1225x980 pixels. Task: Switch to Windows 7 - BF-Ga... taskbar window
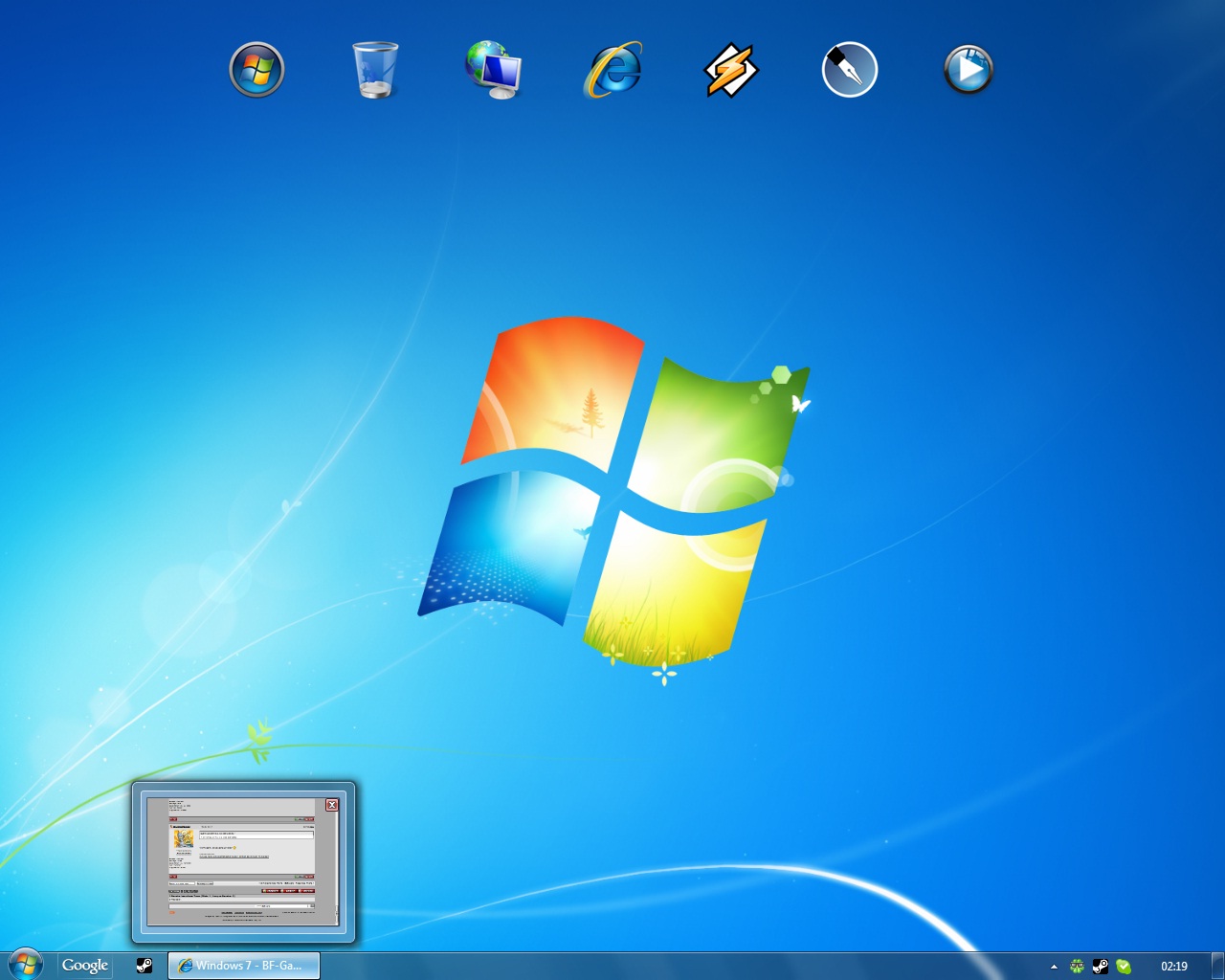(243, 966)
